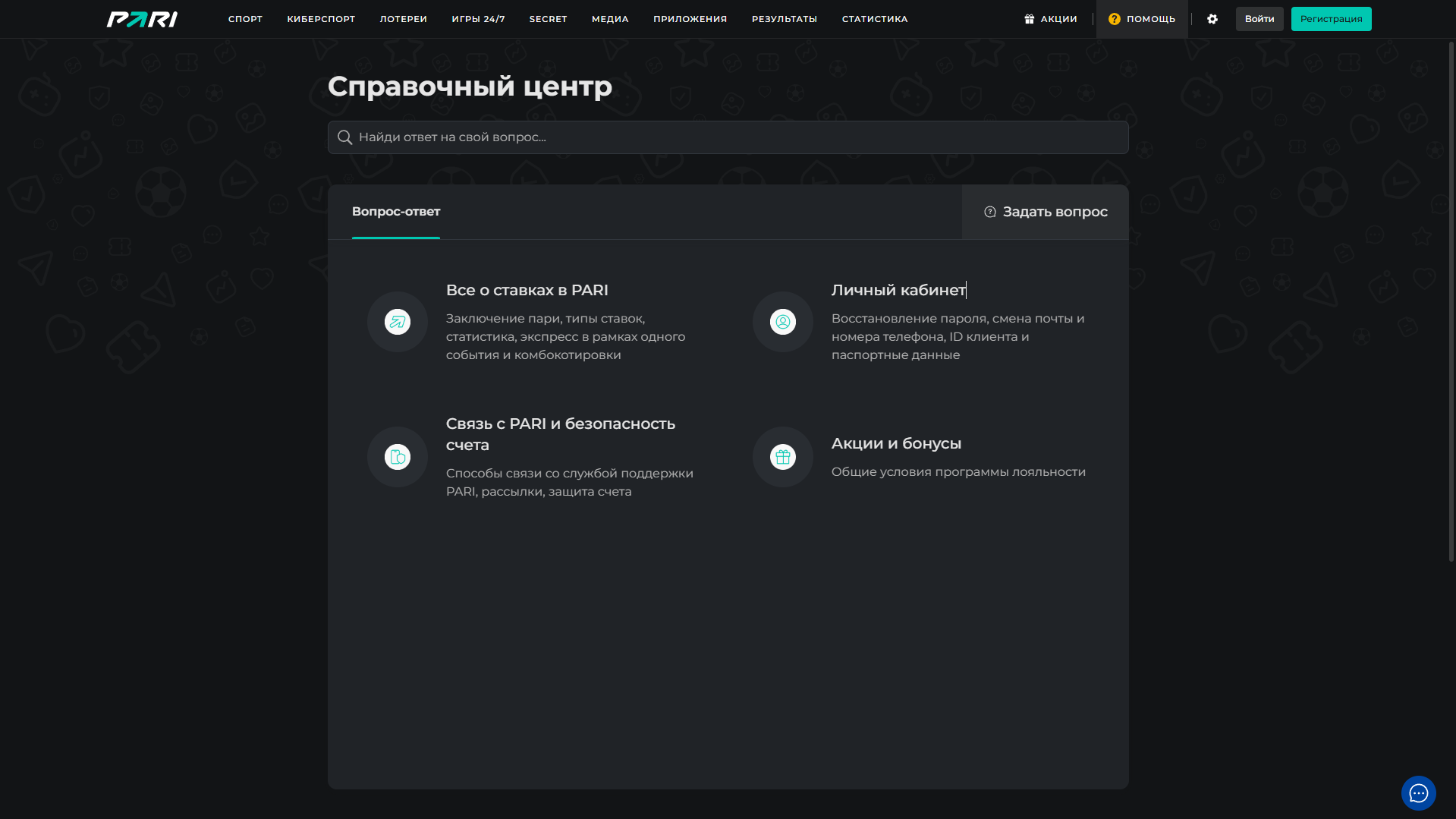This screenshot has width=1456, height=819.
Task: Open the АКЦИИ promotions link
Action: tap(1051, 19)
